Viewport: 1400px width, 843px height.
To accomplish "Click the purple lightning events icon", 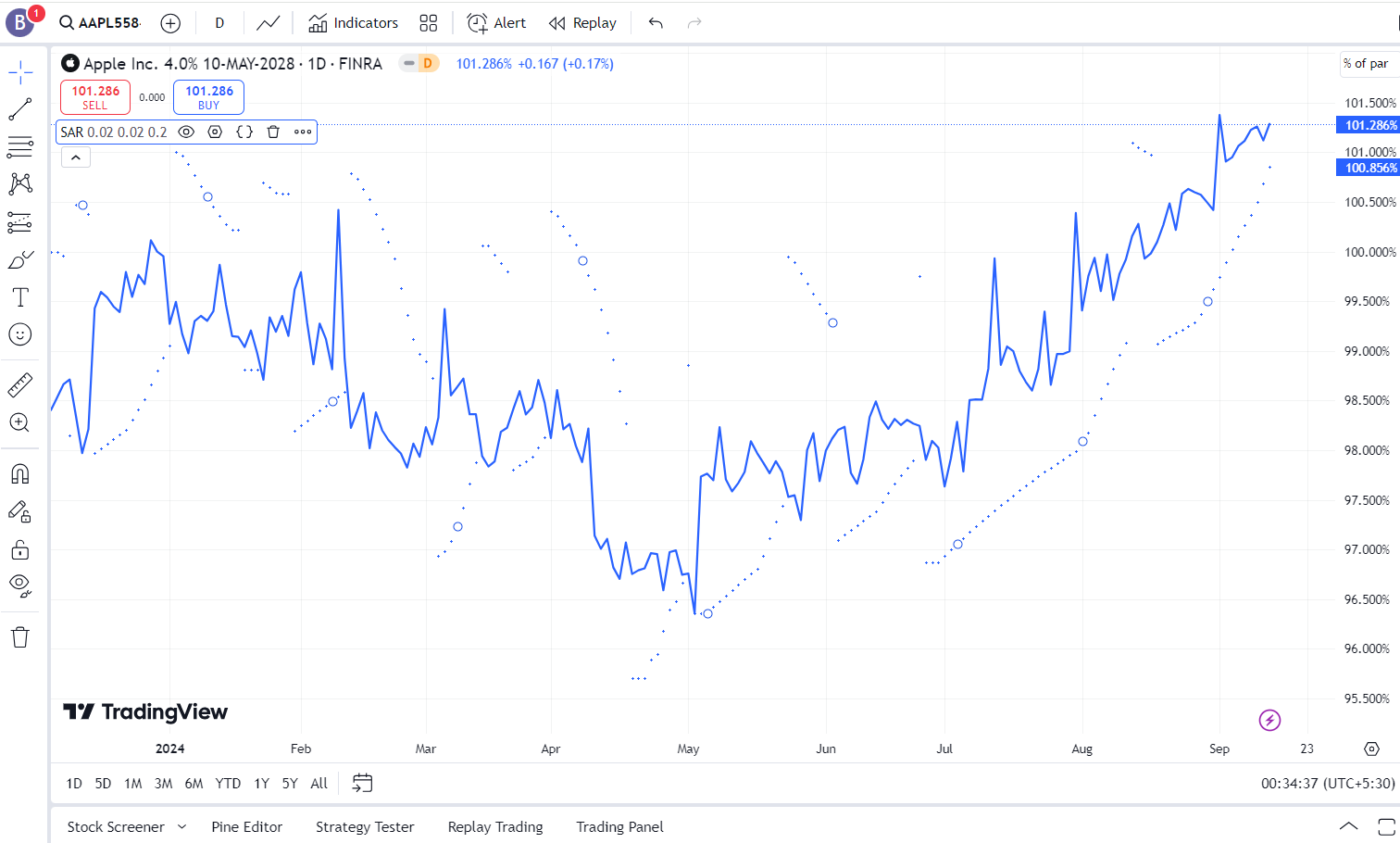I will [1269, 720].
